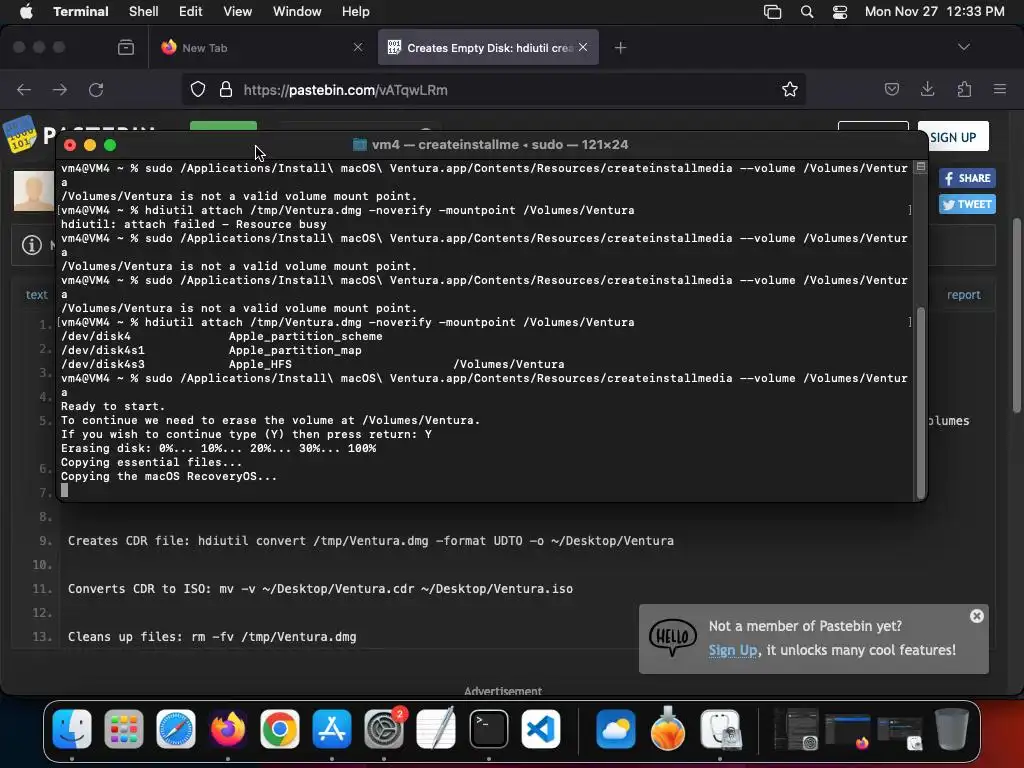
Task: Open Google Chrome from the Dock
Action: (280, 728)
